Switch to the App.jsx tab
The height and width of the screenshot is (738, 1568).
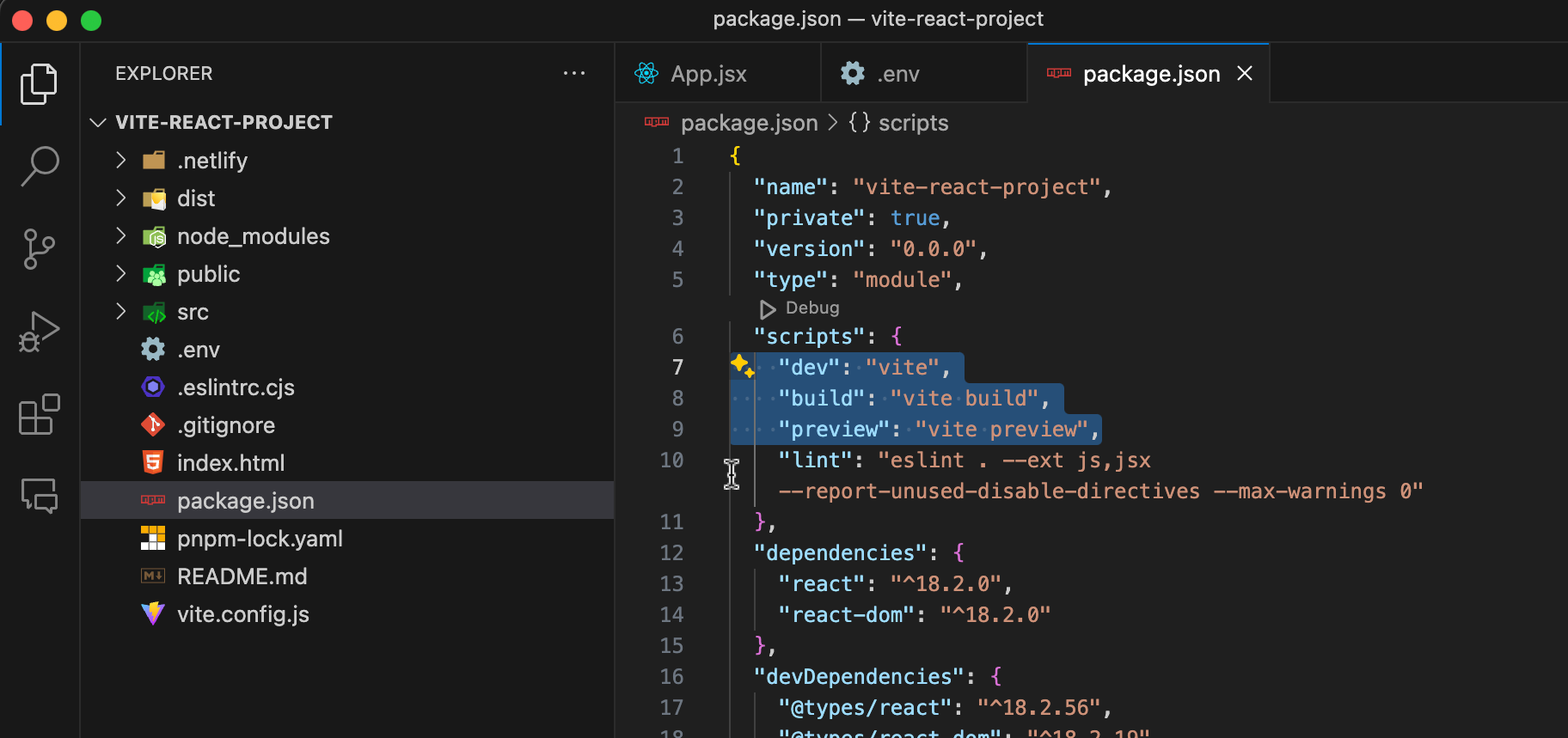pyautogui.click(x=718, y=73)
